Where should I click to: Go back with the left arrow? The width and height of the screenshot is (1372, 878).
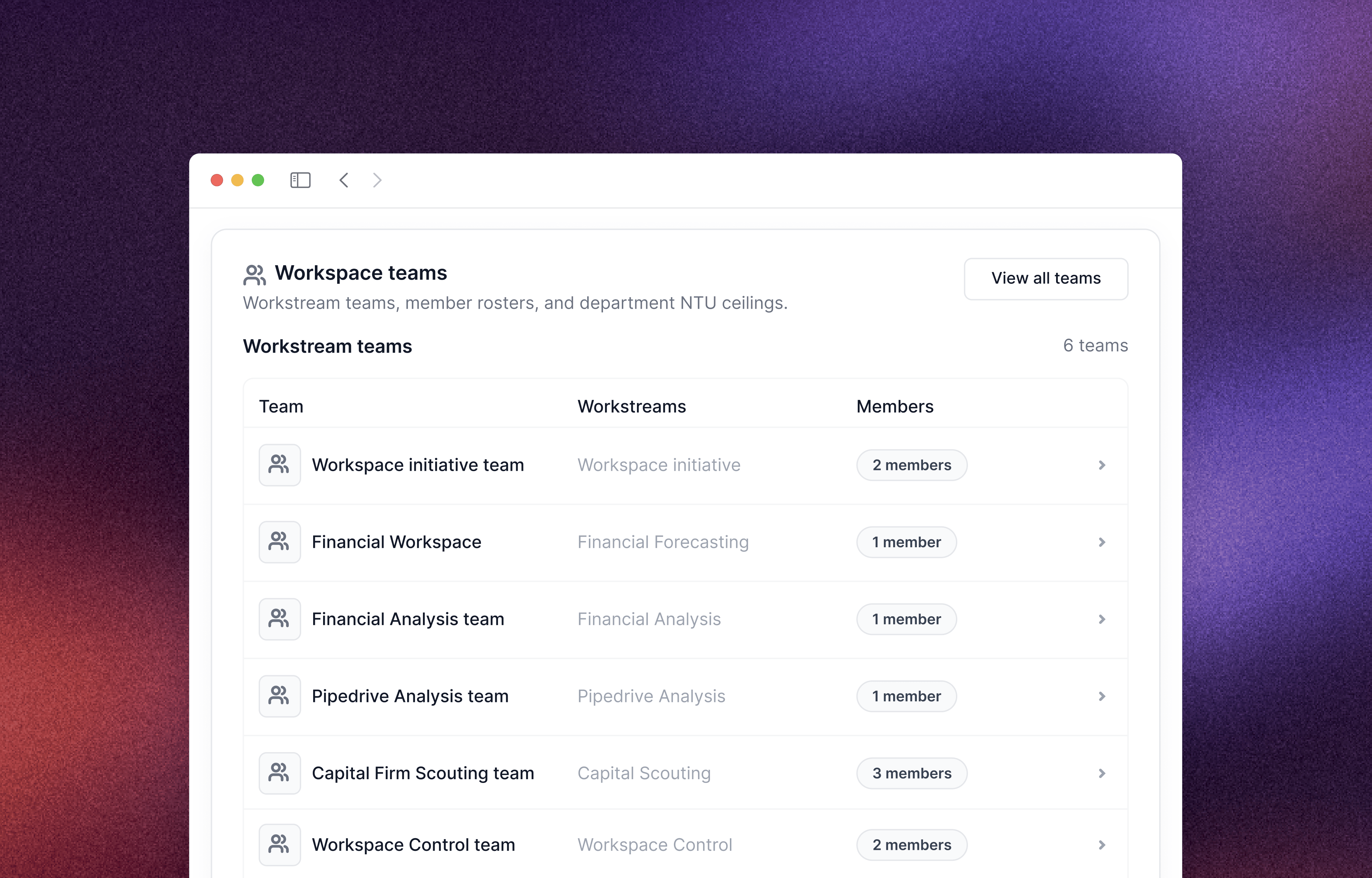[344, 180]
